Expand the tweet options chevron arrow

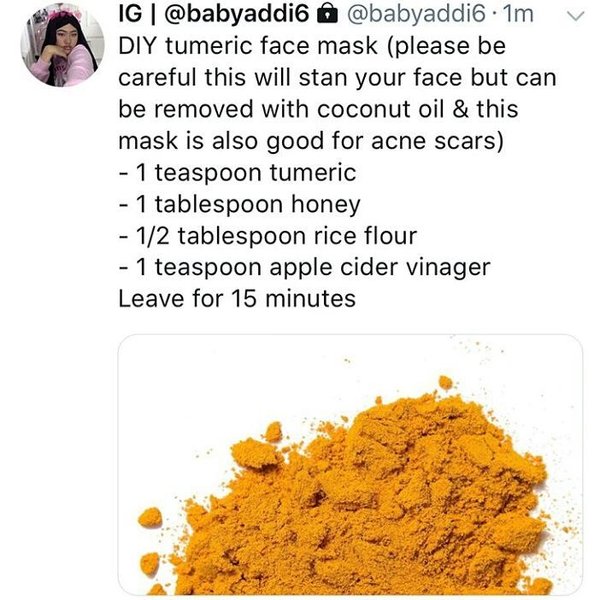click(575, 16)
